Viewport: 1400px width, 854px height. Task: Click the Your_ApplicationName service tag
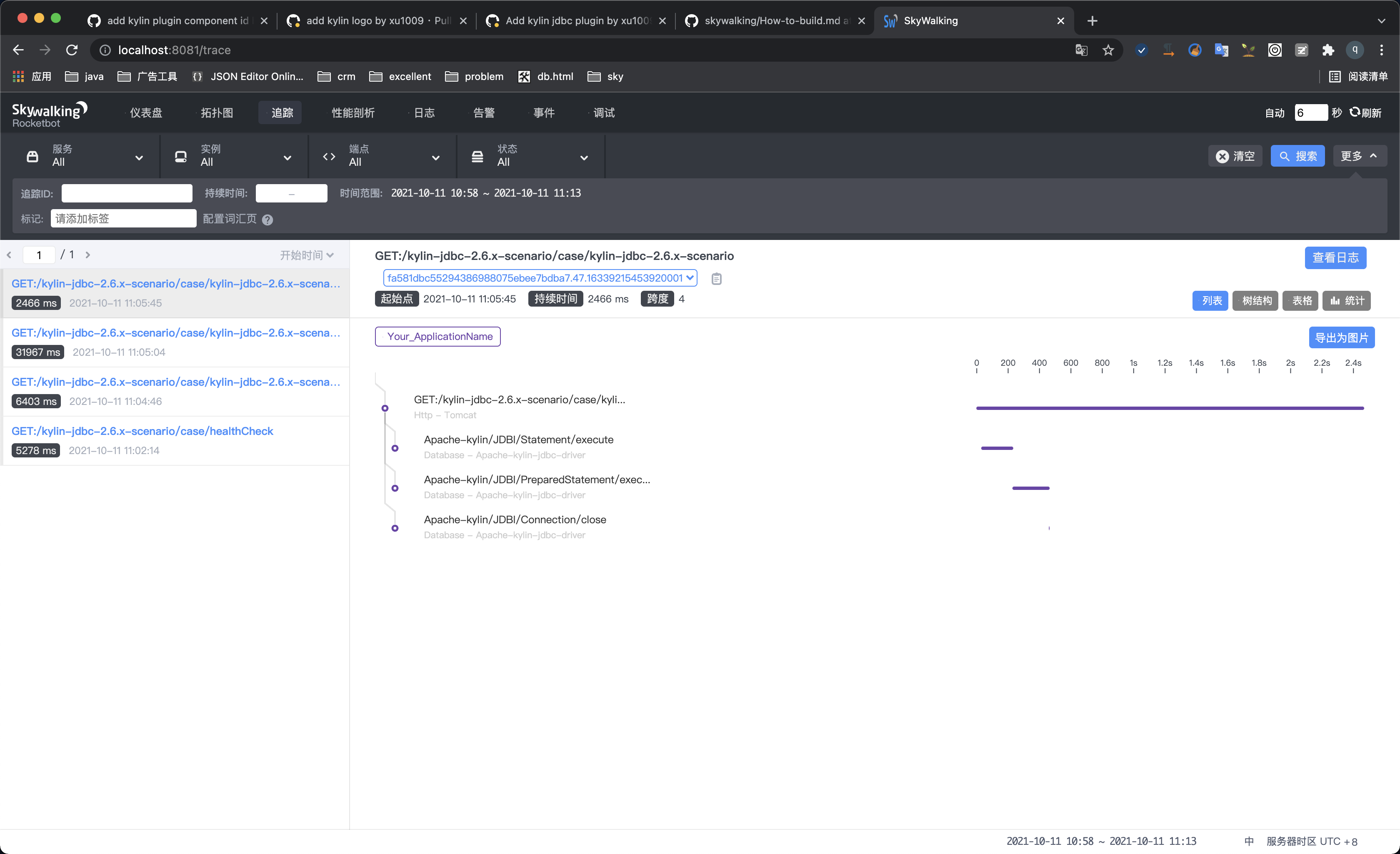point(437,336)
